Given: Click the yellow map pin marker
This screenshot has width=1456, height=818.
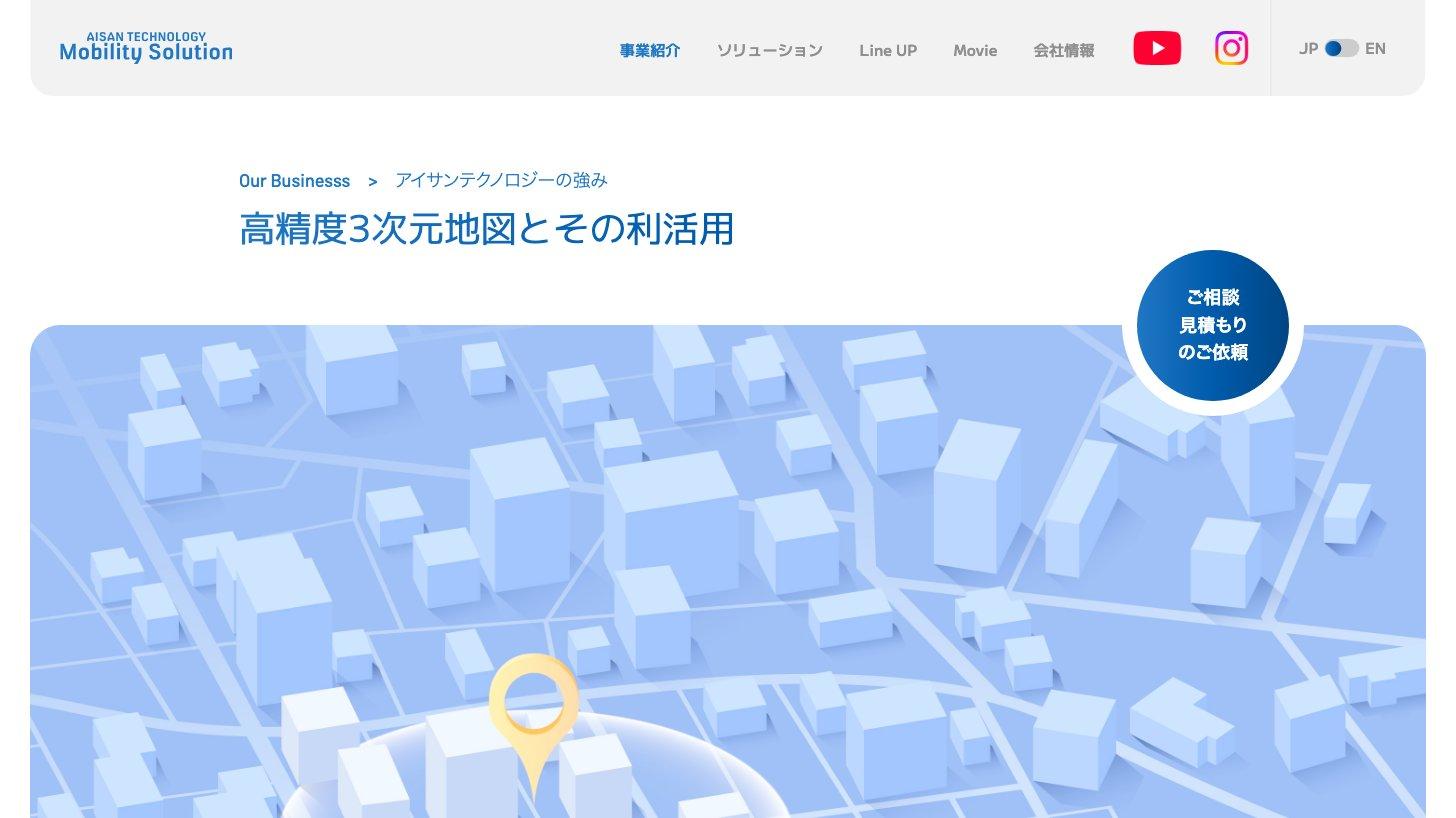Looking at the screenshot, I should click(x=534, y=727).
